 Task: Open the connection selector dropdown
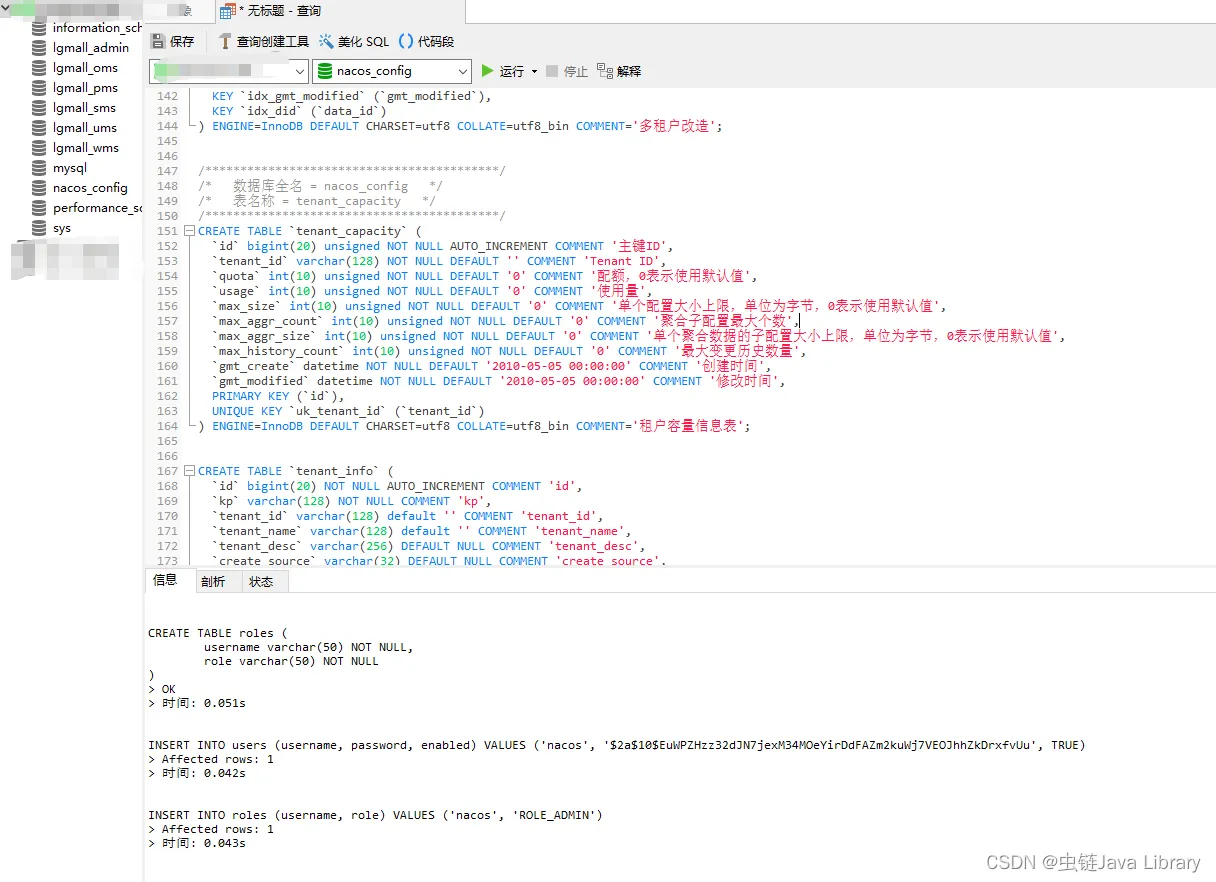point(299,71)
